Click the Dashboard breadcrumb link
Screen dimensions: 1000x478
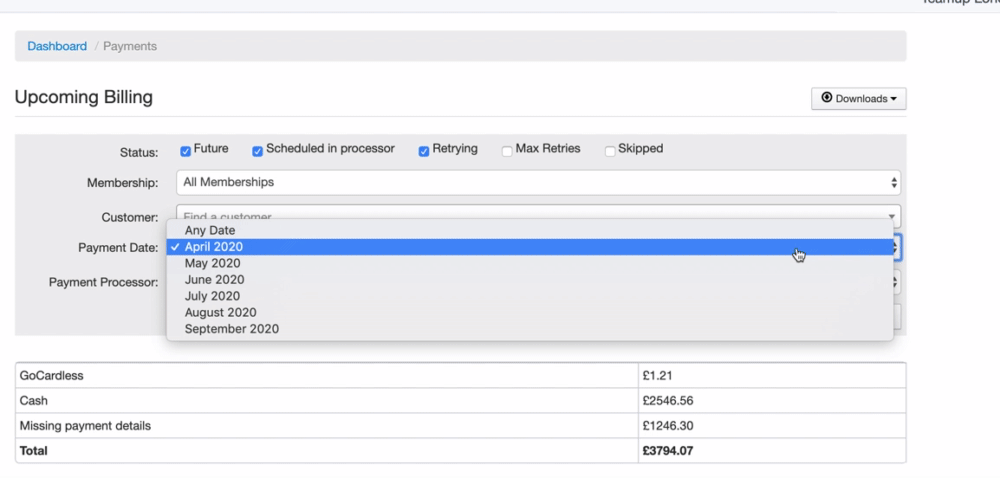coord(57,46)
